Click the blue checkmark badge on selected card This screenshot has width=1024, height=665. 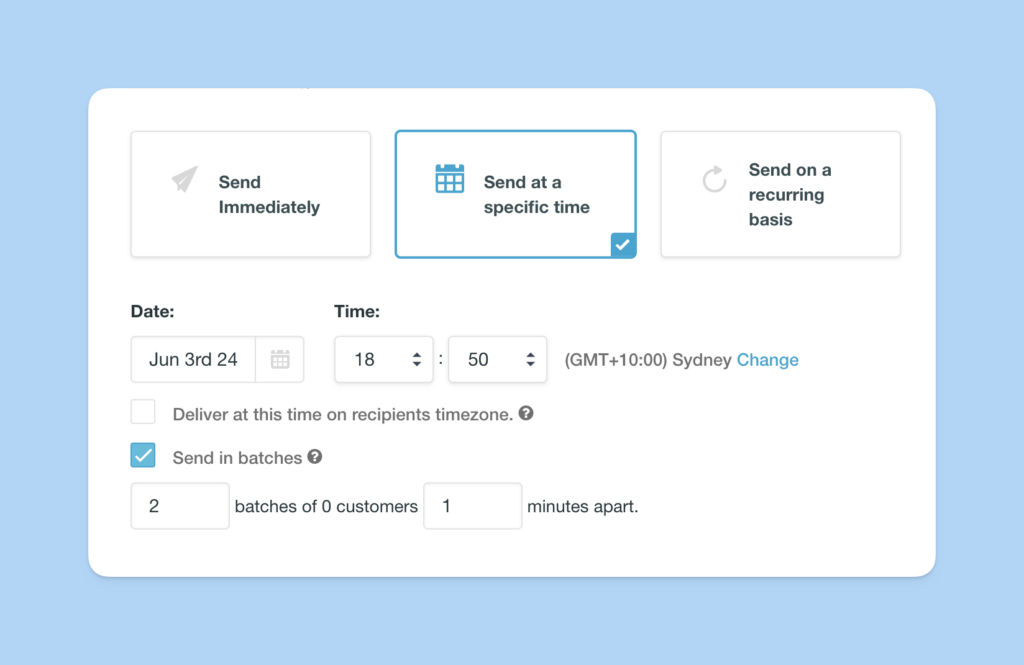tap(623, 245)
